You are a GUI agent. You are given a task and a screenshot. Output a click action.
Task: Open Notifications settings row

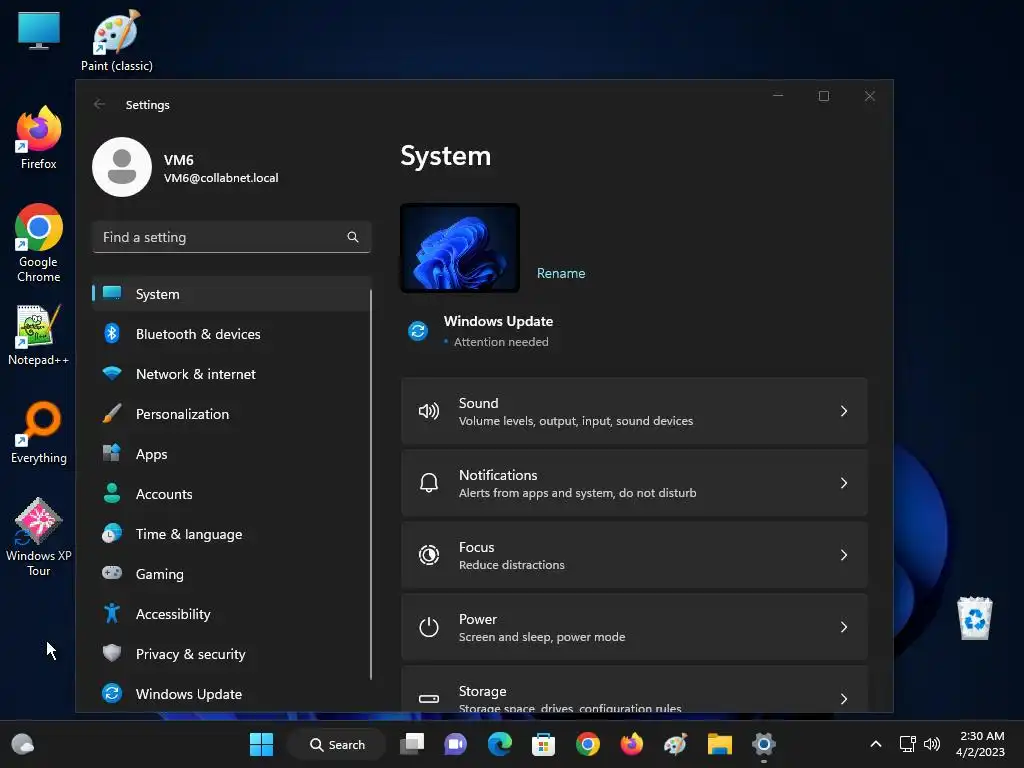tap(634, 483)
